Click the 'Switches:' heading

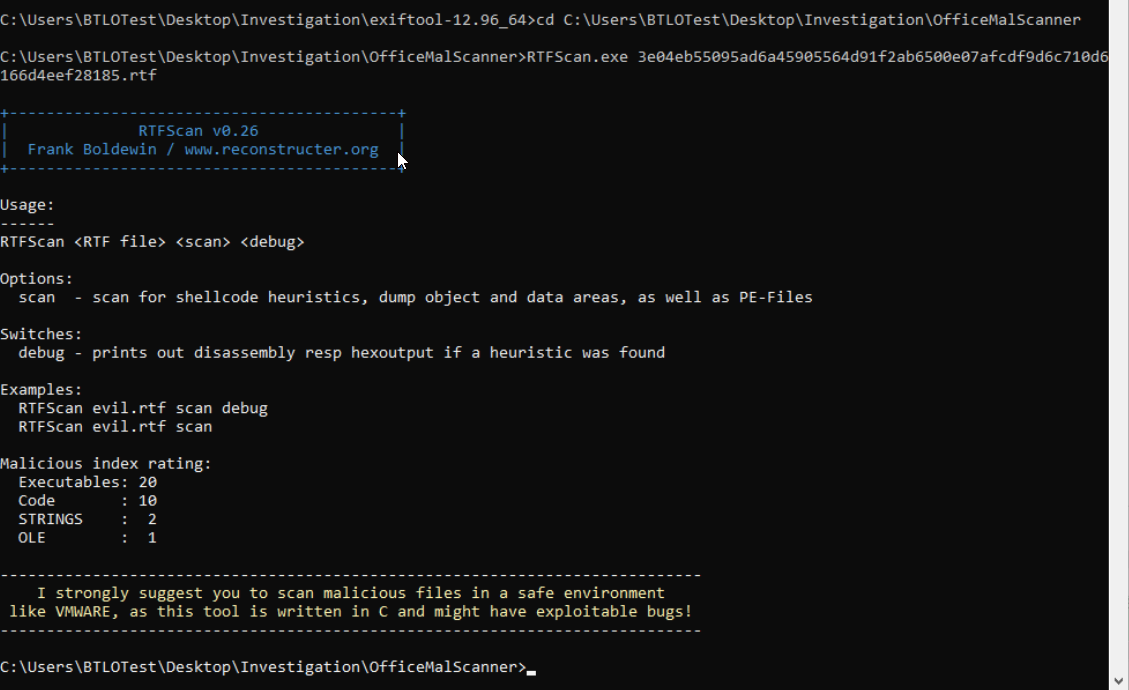[41, 334]
